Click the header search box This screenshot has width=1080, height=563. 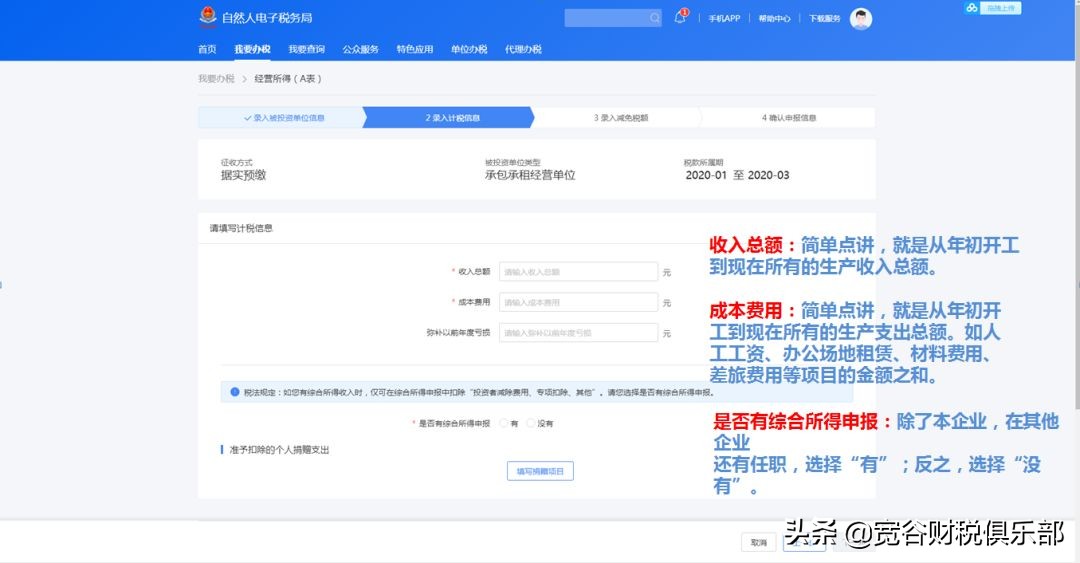coord(613,18)
